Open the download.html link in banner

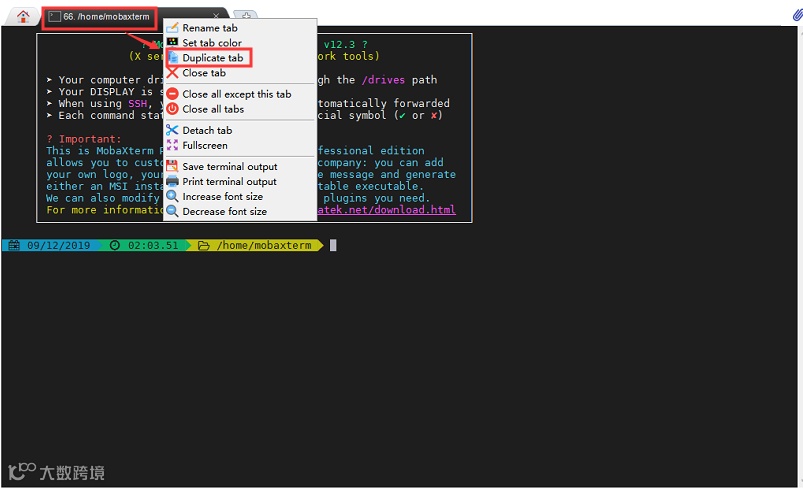pyautogui.click(x=387, y=210)
